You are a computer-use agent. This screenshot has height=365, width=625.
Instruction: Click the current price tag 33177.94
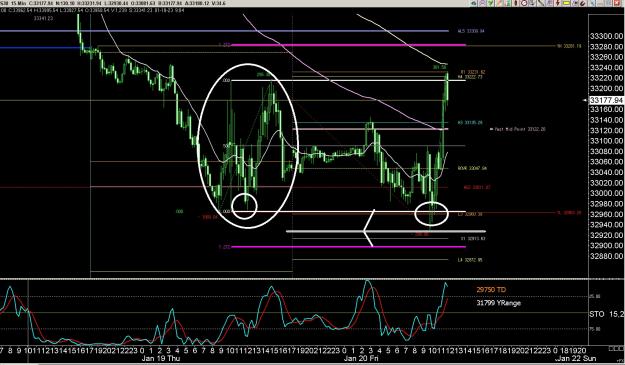tap(606, 100)
